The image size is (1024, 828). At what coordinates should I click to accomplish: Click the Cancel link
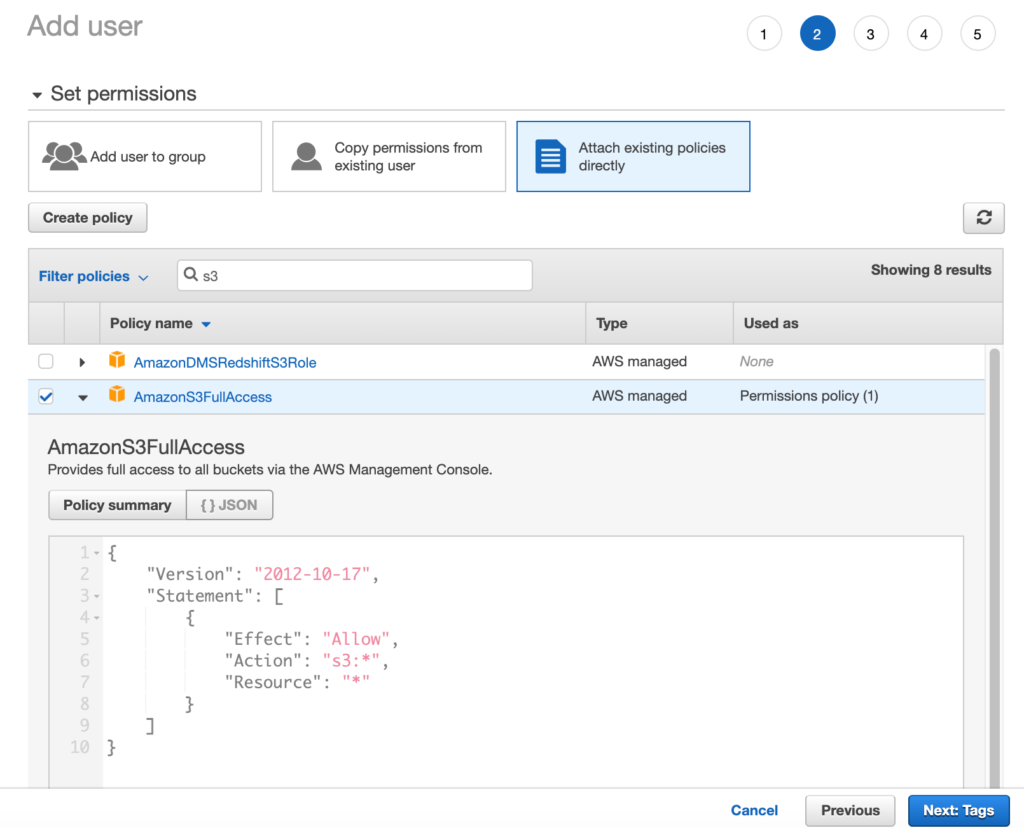tap(754, 810)
